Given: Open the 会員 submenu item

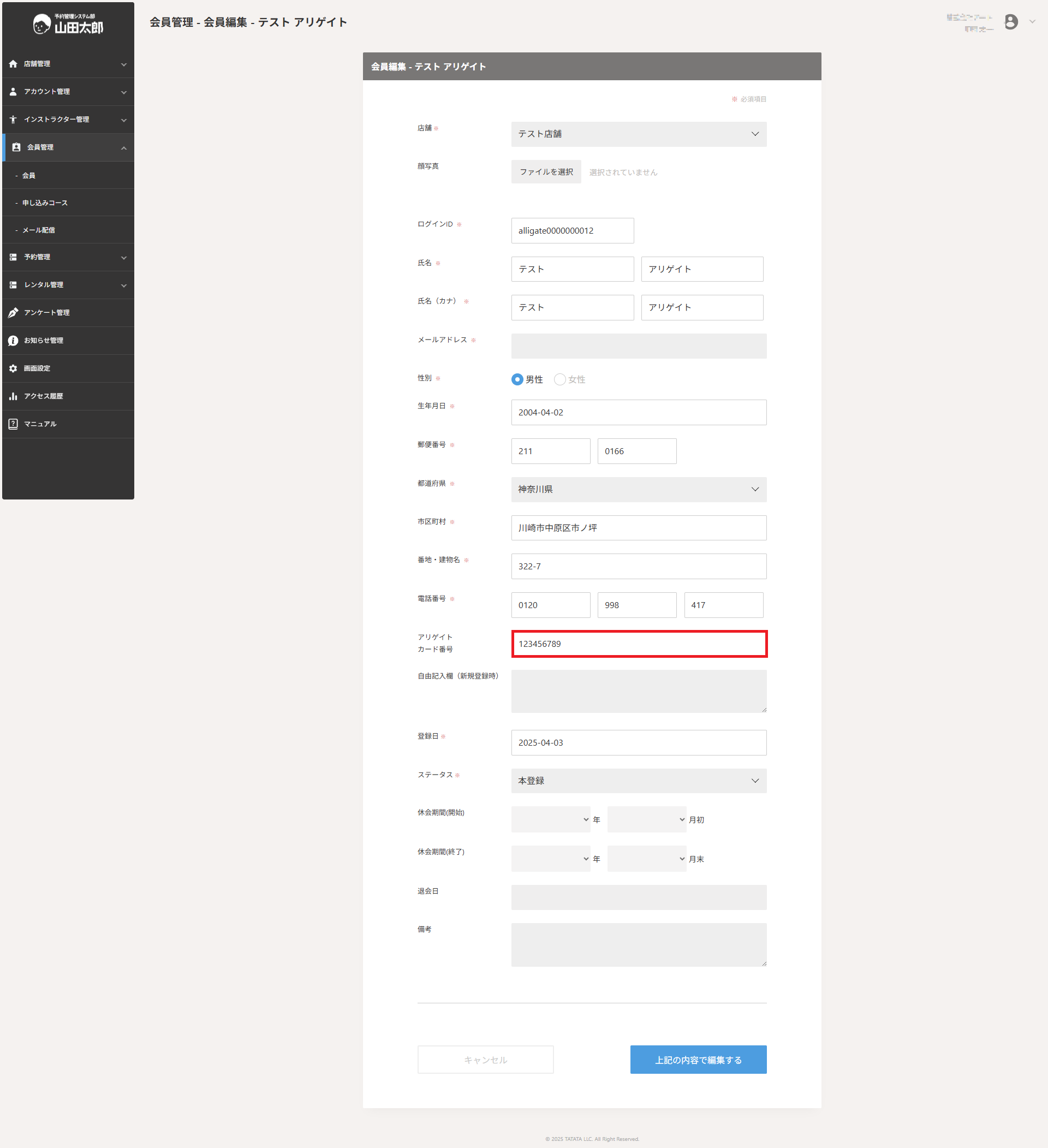Looking at the screenshot, I should click(68, 175).
